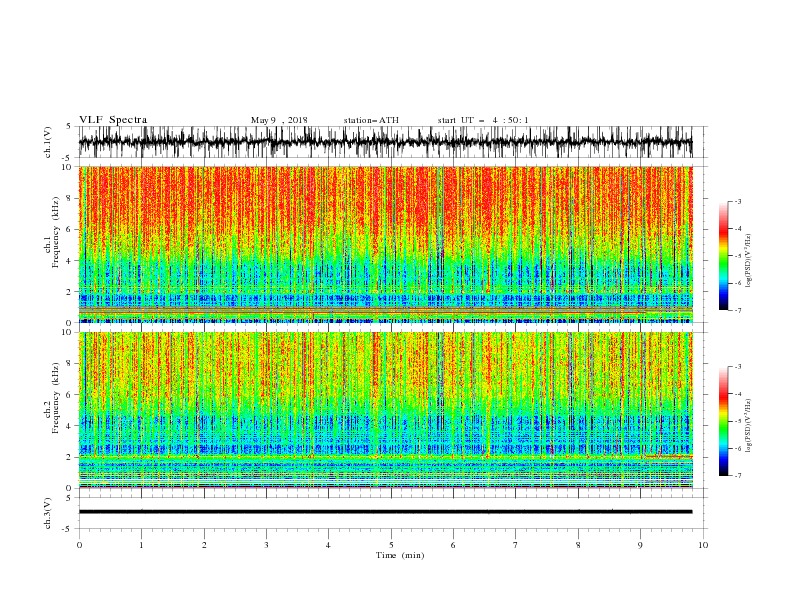The width and height of the screenshot is (792, 612).
Task: Click the orange horizontal band near 1 kHz in ch.1
Action: [x=385, y=309]
